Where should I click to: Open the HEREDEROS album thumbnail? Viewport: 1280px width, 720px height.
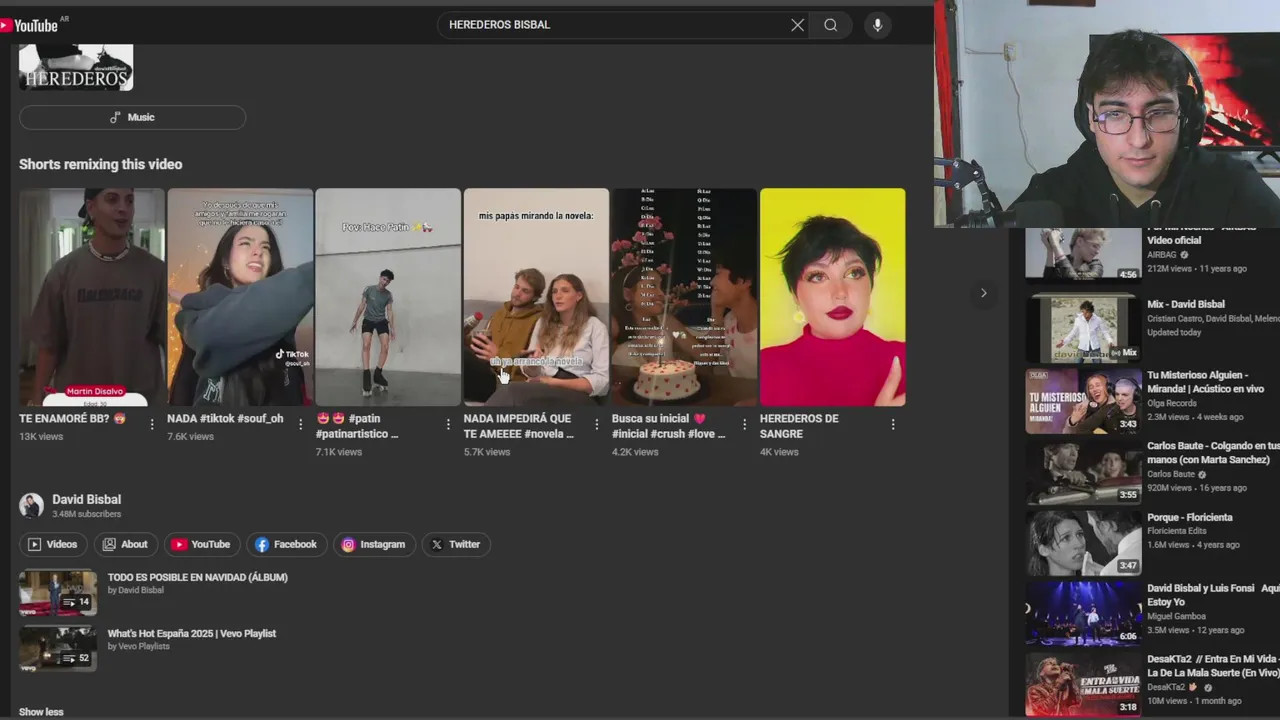(x=76, y=67)
